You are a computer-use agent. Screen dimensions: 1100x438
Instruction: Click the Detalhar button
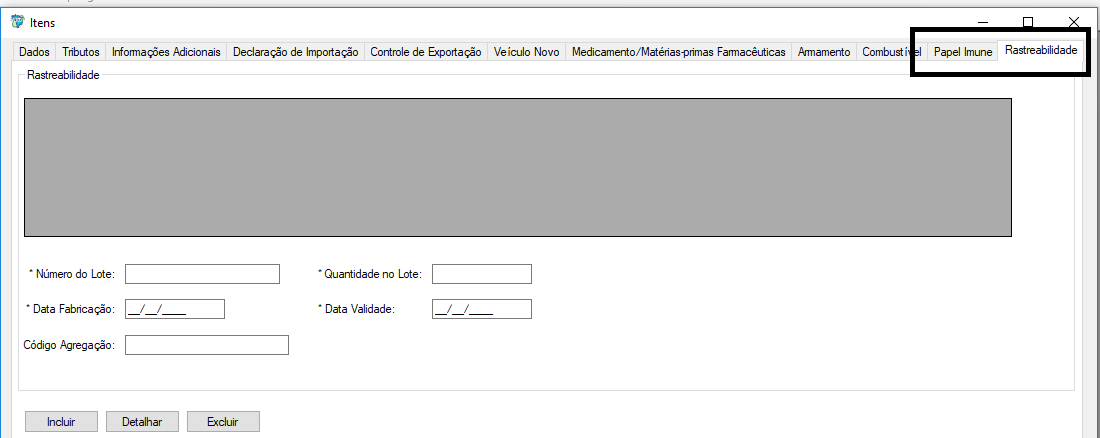click(x=142, y=422)
